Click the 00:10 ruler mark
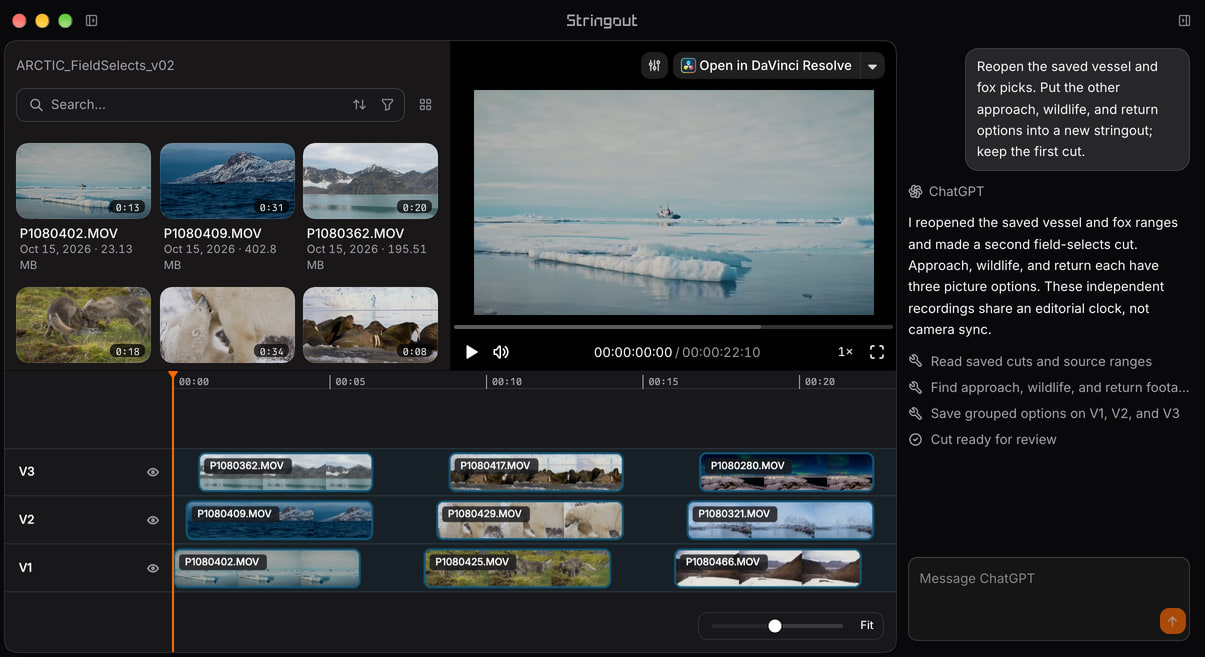The width and height of the screenshot is (1205, 657). pyautogui.click(x=507, y=382)
